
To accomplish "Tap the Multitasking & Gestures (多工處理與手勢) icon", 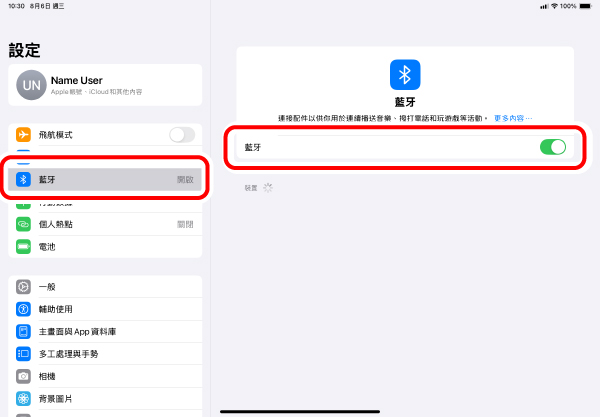I will pyautogui.click(x=23, y=354).
